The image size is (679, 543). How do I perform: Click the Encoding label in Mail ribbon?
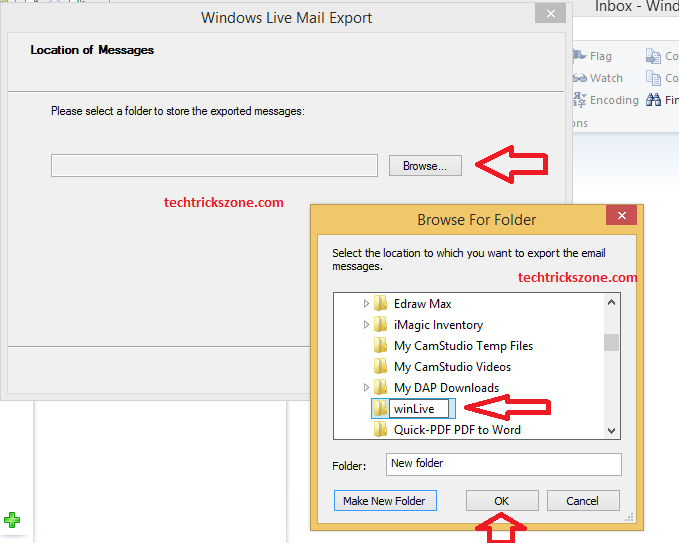614,100
